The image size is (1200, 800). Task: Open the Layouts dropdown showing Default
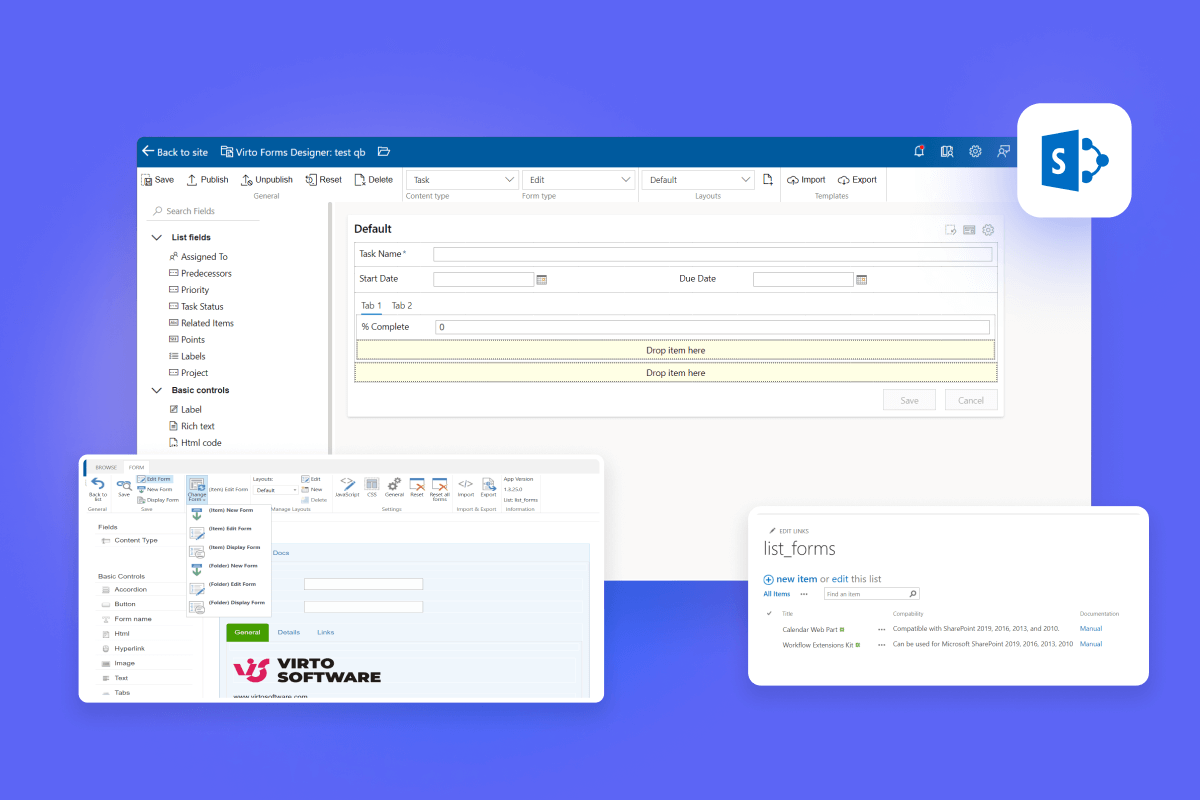[x=697, y=179]
